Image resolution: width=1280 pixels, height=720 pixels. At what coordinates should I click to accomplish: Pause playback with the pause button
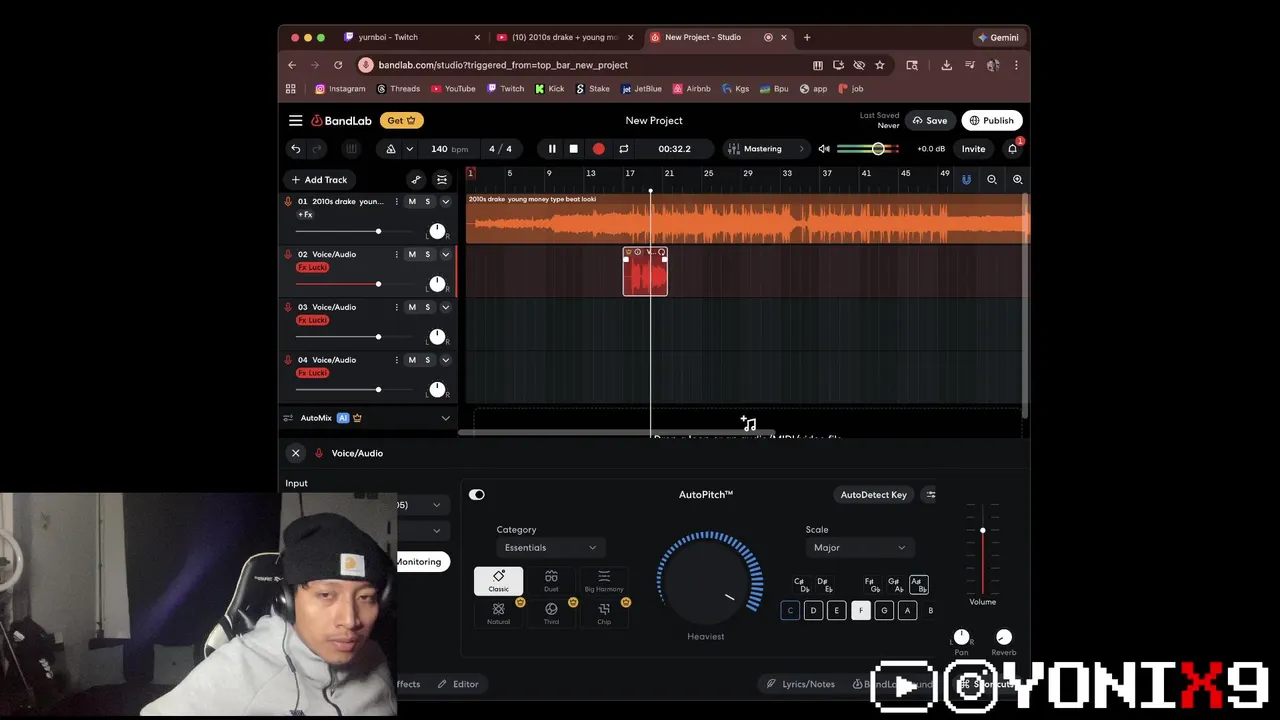[x=551, y=149]
